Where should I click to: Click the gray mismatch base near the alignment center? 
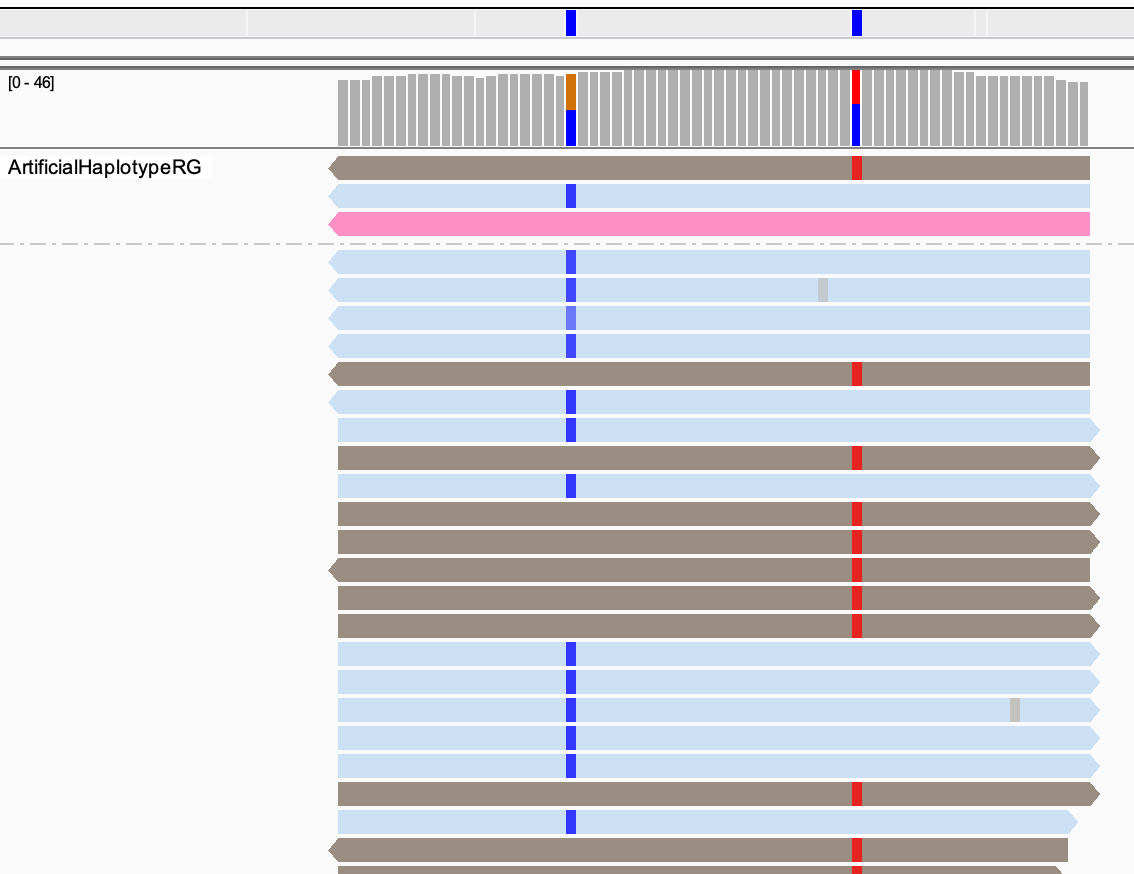(823, 290)
